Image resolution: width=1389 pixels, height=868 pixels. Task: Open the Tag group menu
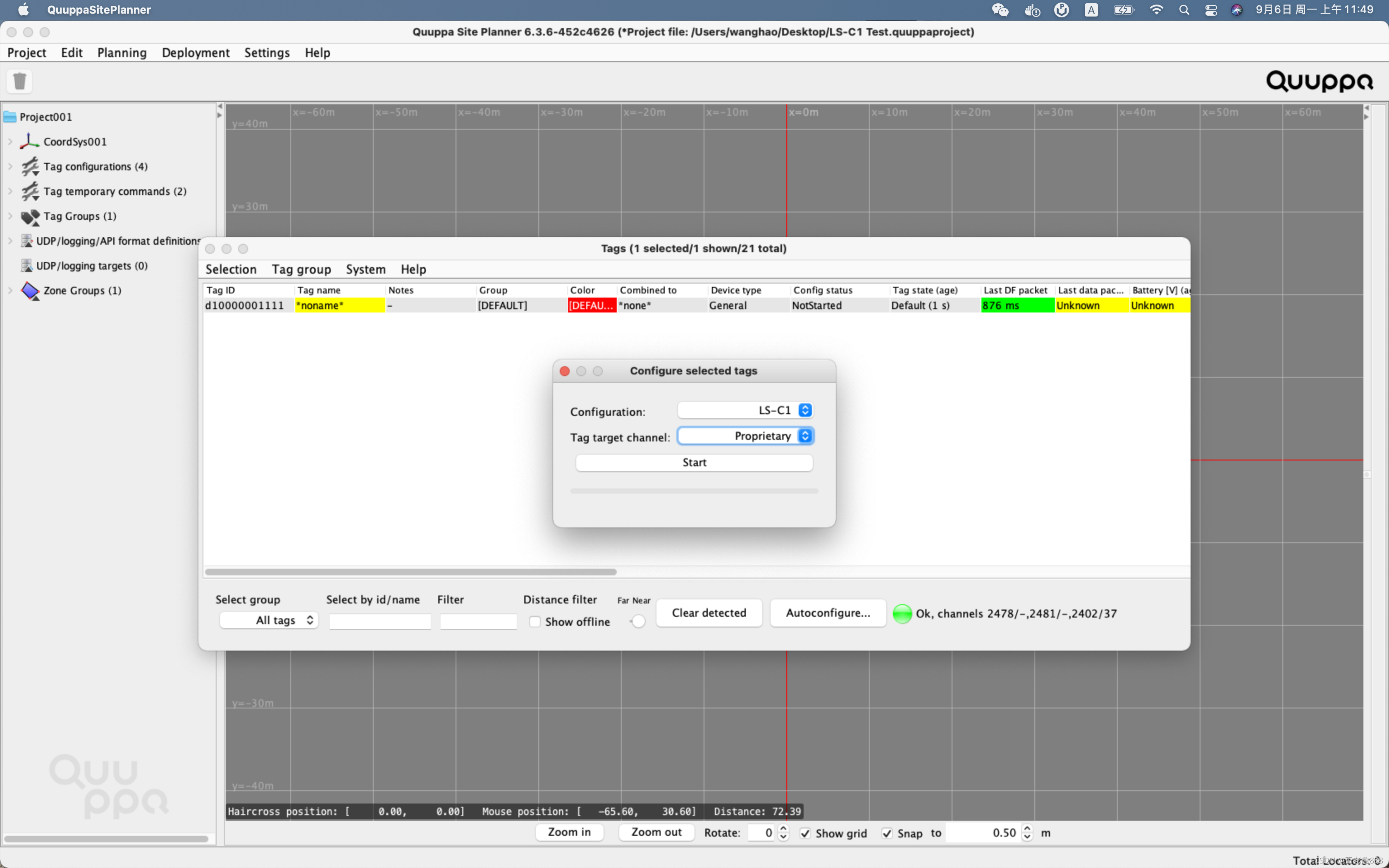point(301,269)
